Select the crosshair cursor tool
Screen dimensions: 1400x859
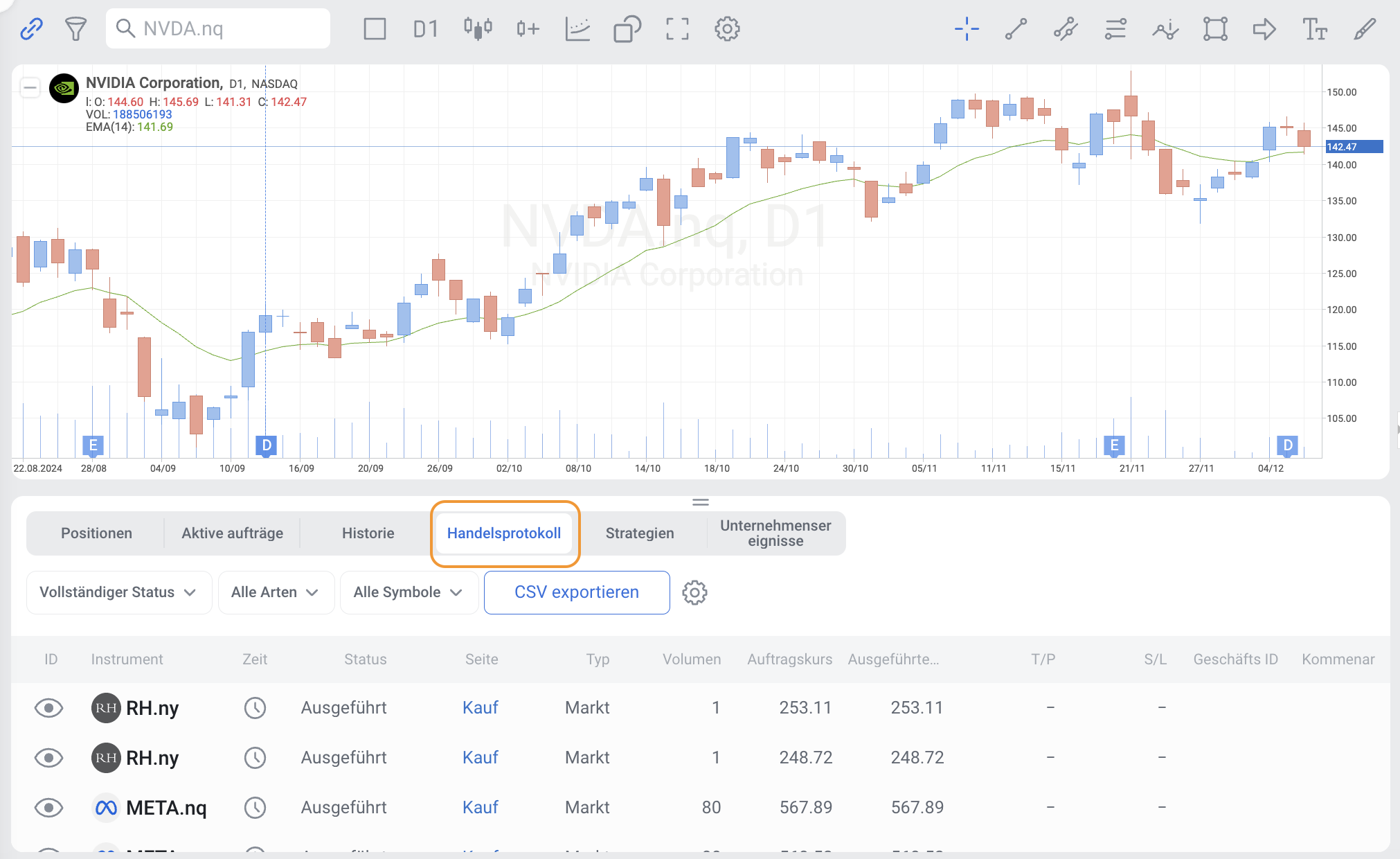967,28
